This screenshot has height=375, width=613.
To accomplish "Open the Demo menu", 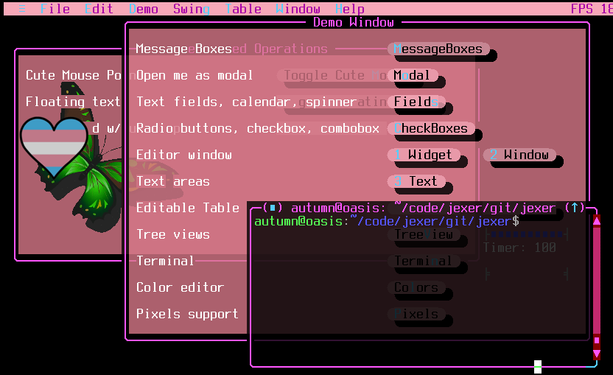I will pos(143,9).
